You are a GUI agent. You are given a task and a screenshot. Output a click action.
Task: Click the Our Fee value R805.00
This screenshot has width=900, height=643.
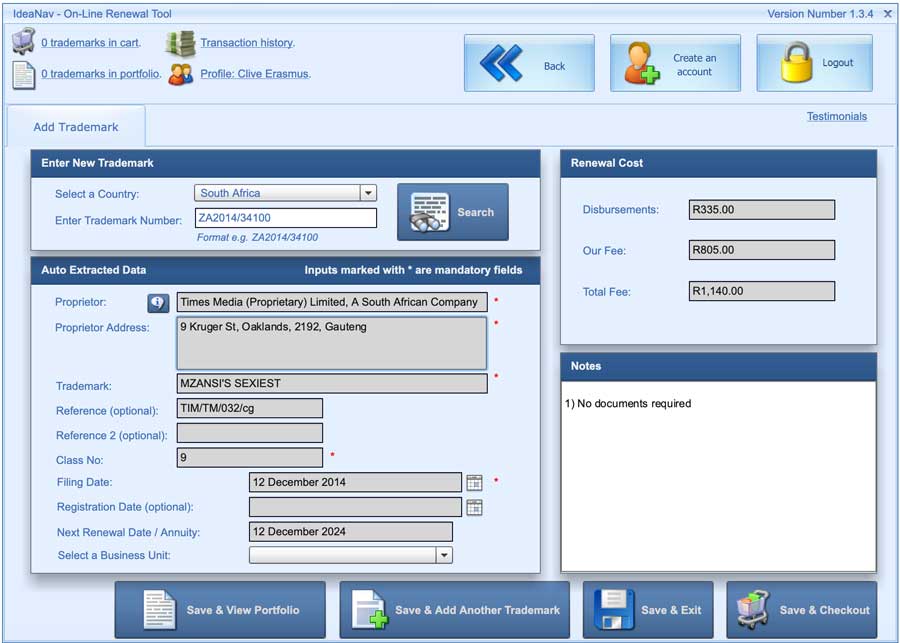click(x=762, y=250)
